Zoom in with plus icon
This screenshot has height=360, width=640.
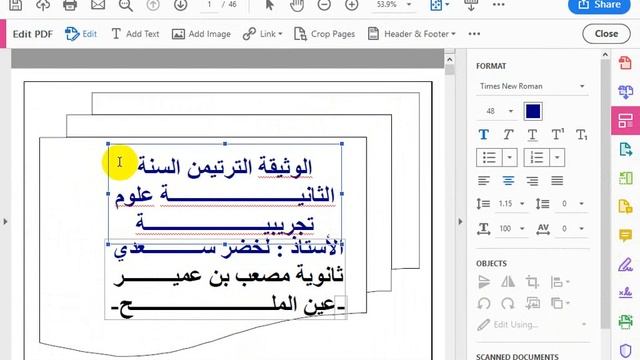click(351, 5)
